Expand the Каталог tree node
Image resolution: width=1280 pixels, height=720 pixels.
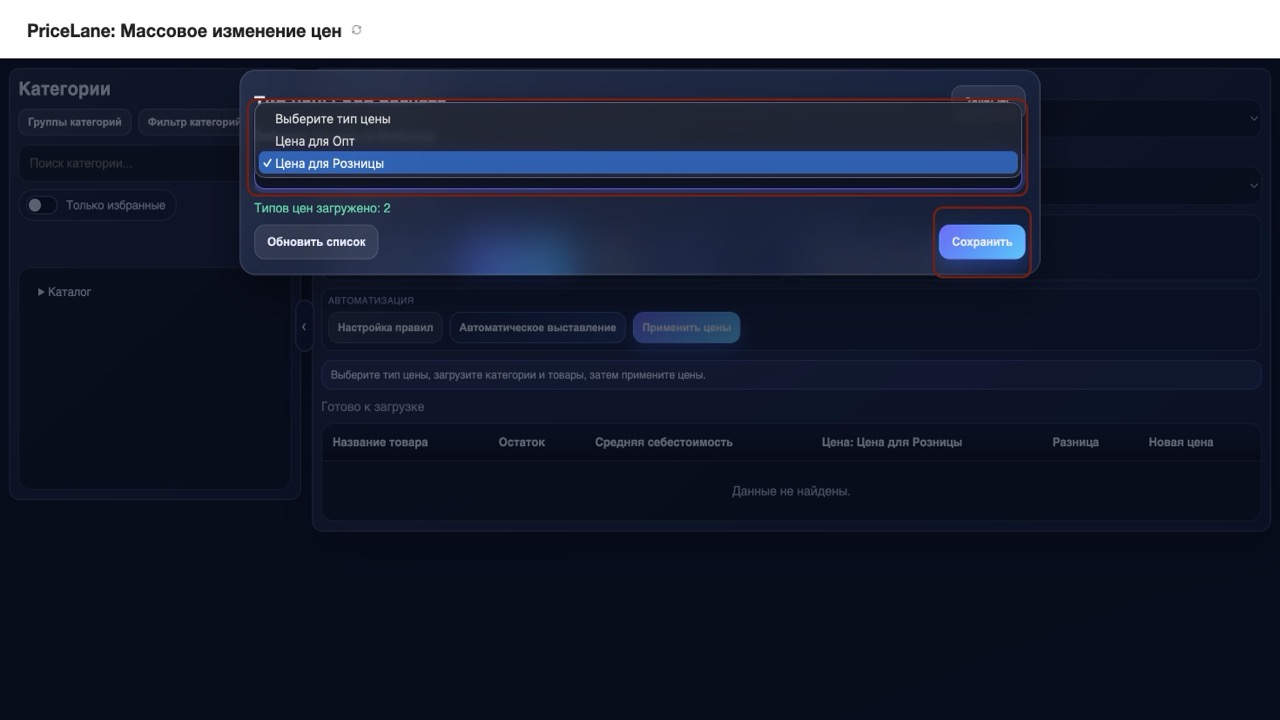coord(41,292)
